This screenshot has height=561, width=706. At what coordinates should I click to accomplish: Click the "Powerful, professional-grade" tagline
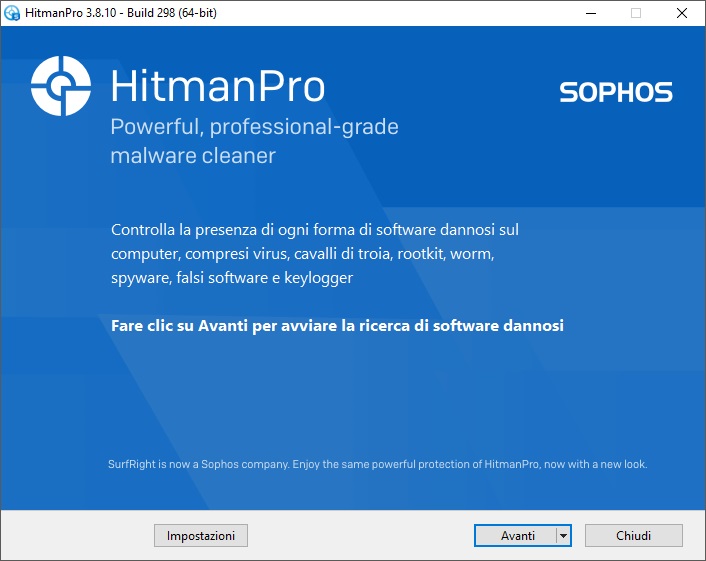(x=254, y=127)
